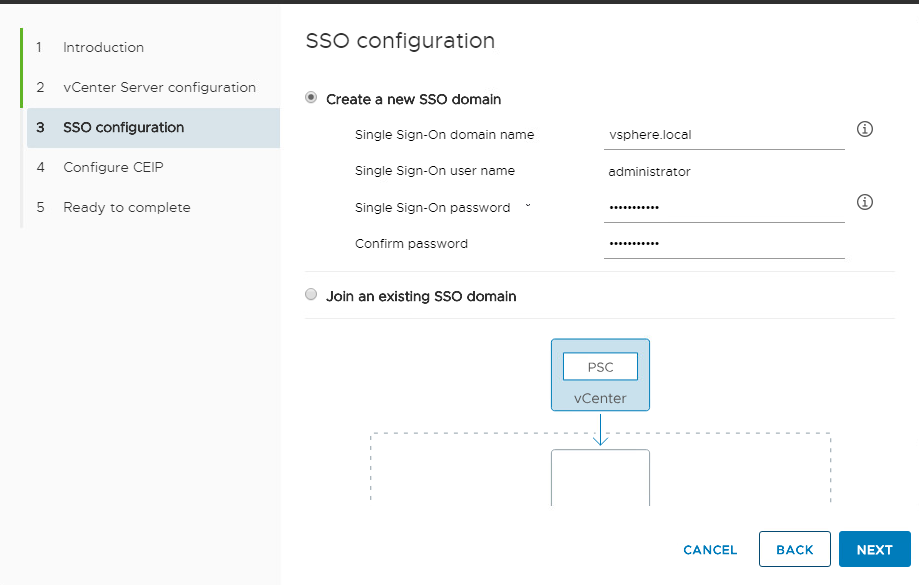The height and width of the screenshot is (585, 919).
Task: Select the Create a new SSO domain option
Action: tap(311, 99)
